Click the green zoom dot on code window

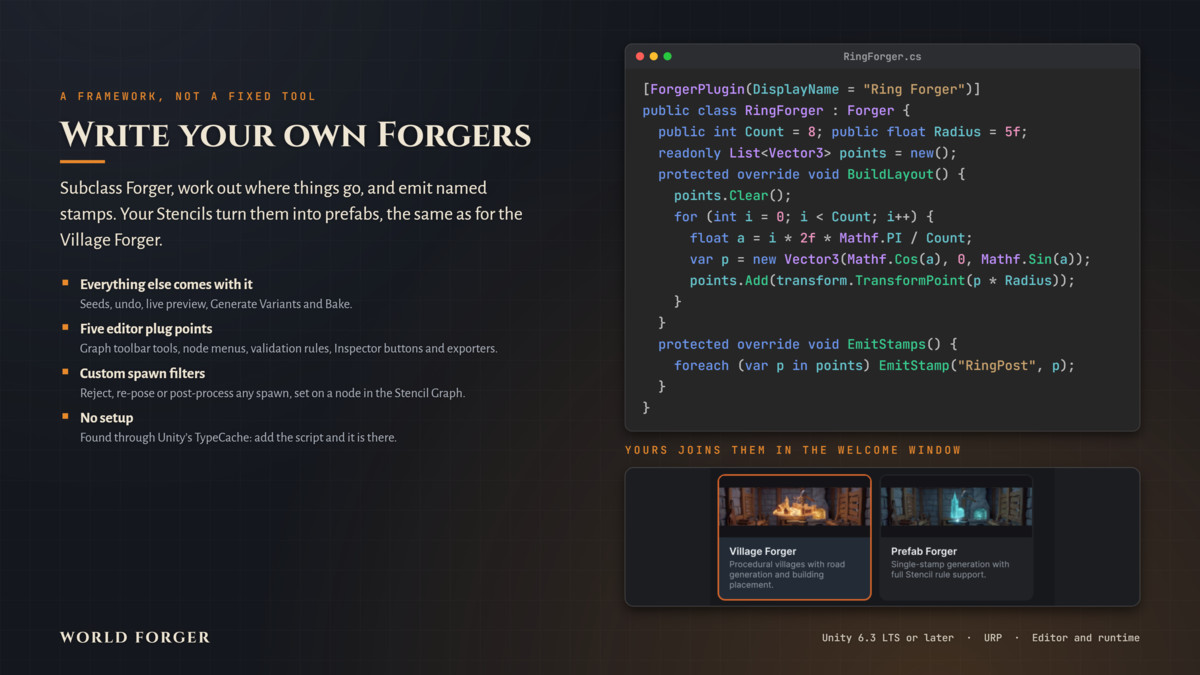point(668,57)
